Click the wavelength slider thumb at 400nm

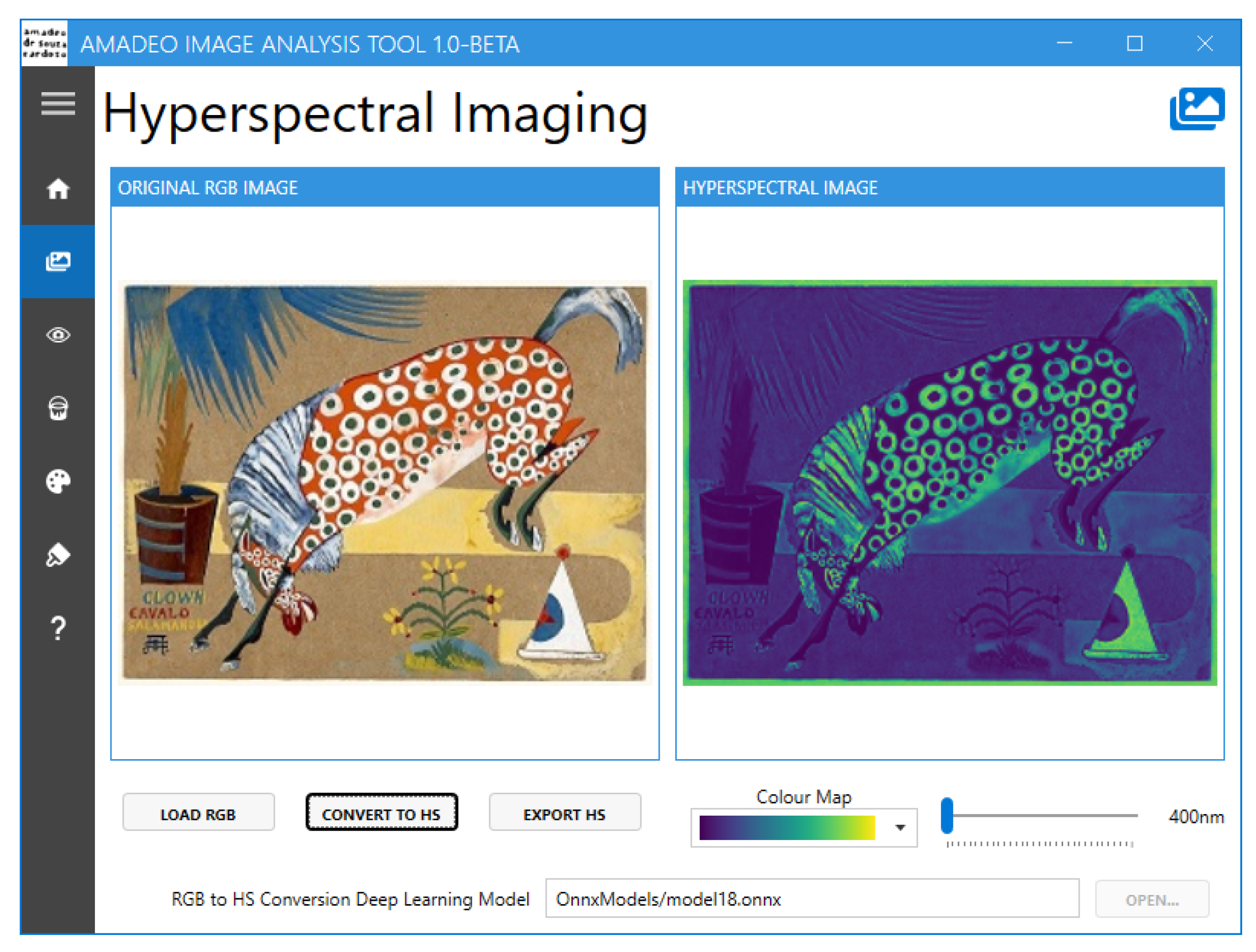point(946,815)
